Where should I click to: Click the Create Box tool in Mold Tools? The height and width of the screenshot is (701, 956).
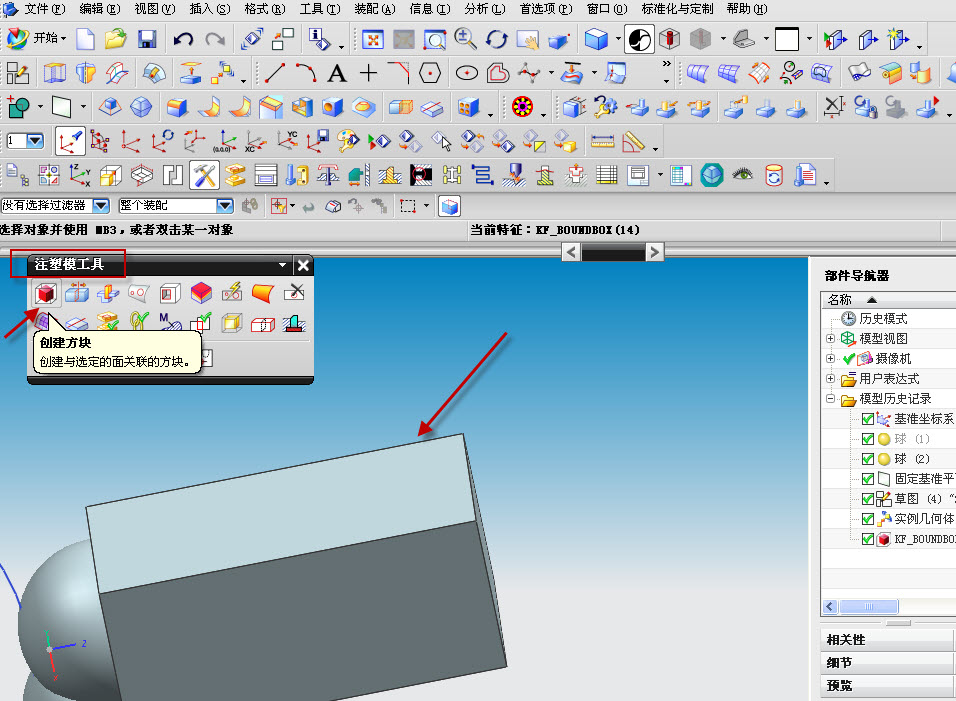click(46, 293)
